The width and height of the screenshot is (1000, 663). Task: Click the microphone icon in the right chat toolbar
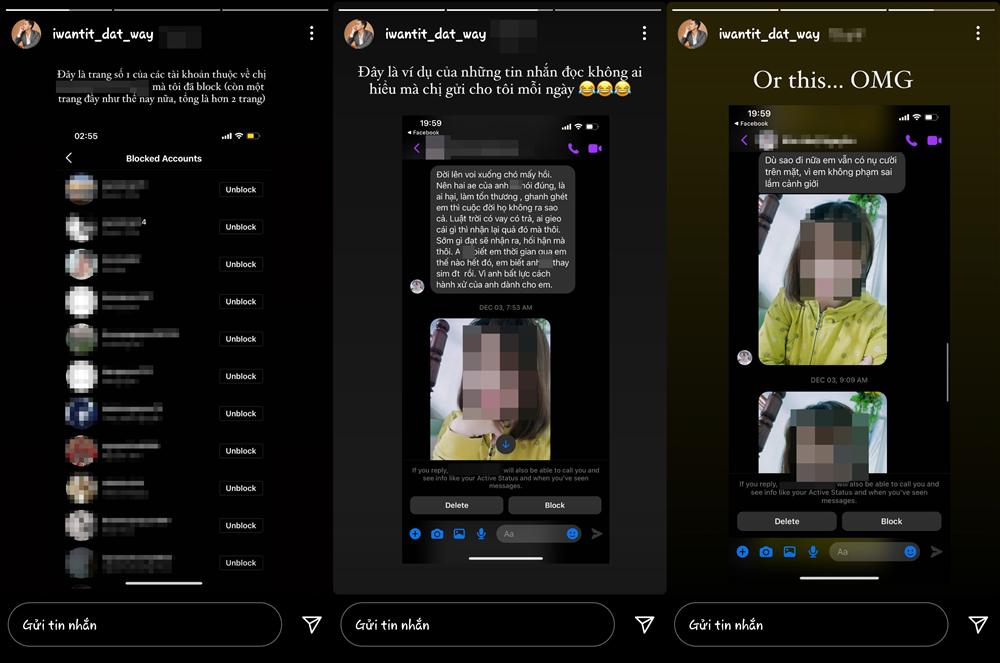[813, 551]
